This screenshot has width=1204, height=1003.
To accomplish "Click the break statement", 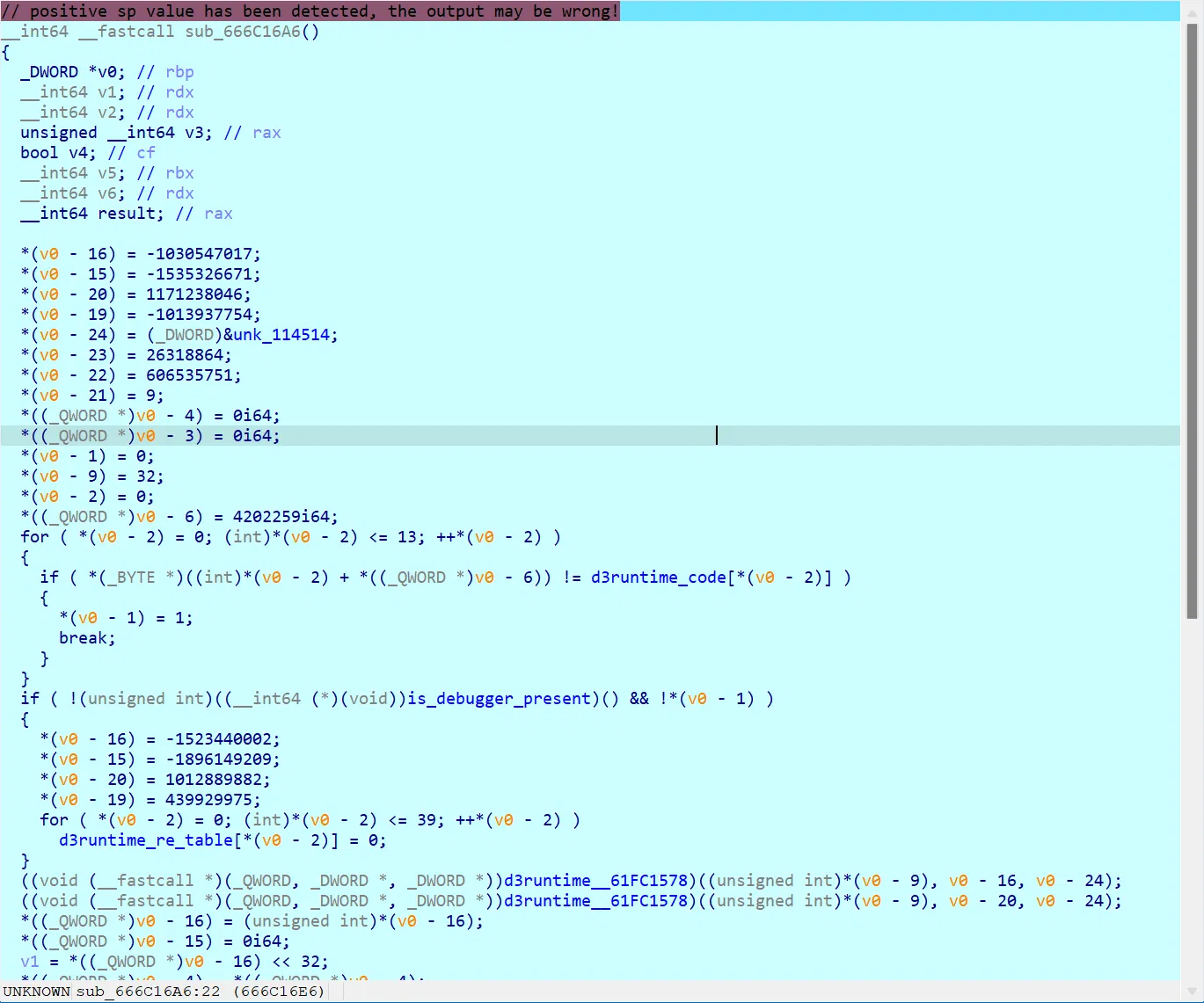I will pyautogui.click(x=87, y=638).
